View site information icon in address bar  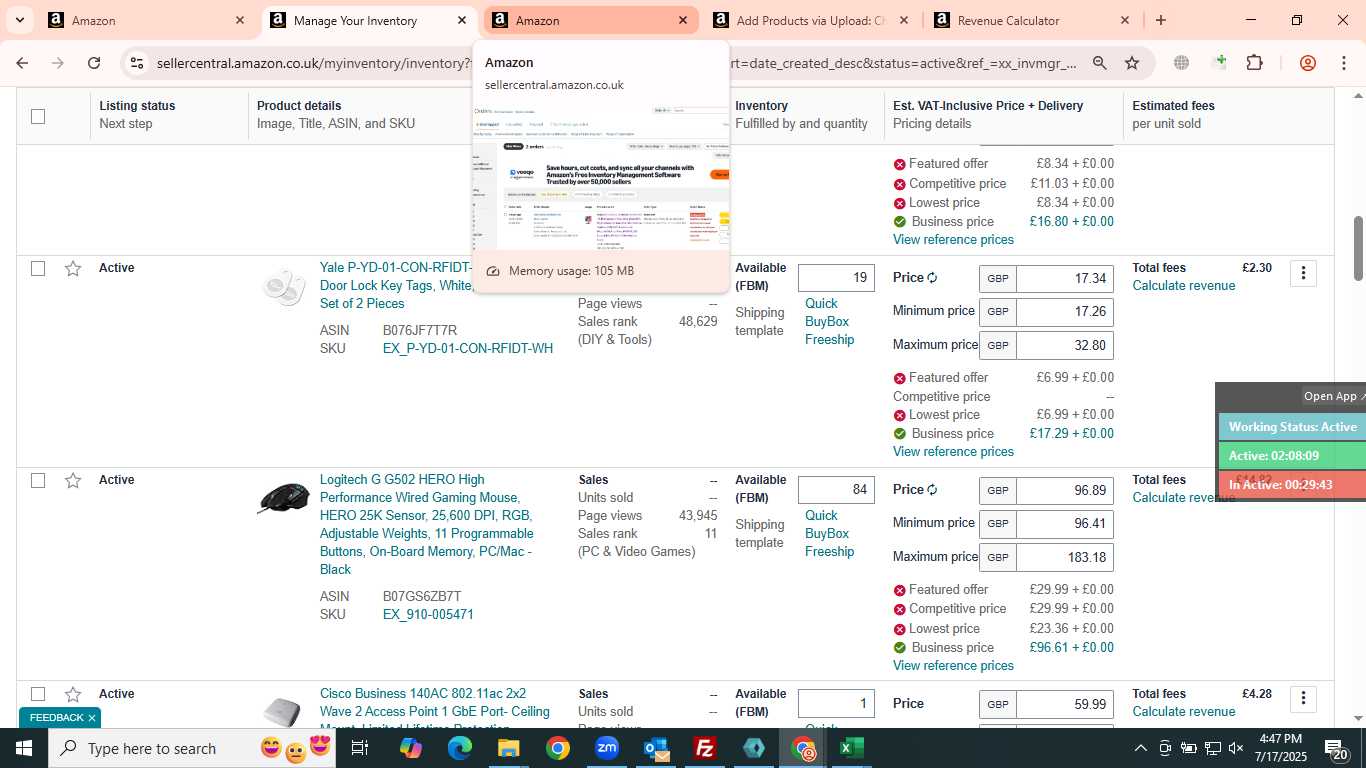coord(137,63)
